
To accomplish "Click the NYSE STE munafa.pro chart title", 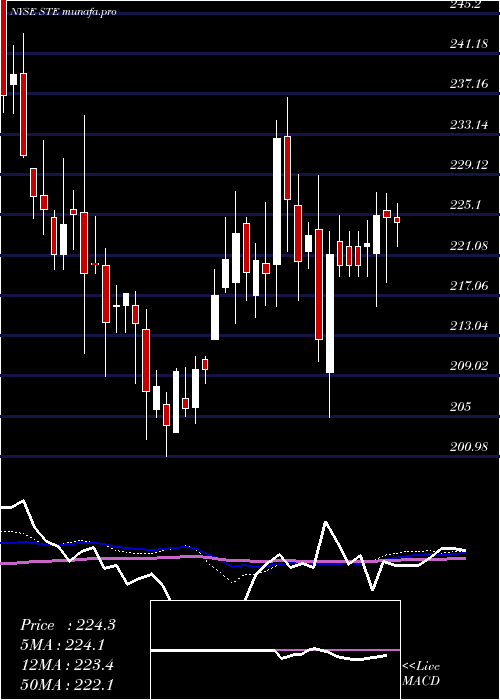I will click(x=62, y=12).
